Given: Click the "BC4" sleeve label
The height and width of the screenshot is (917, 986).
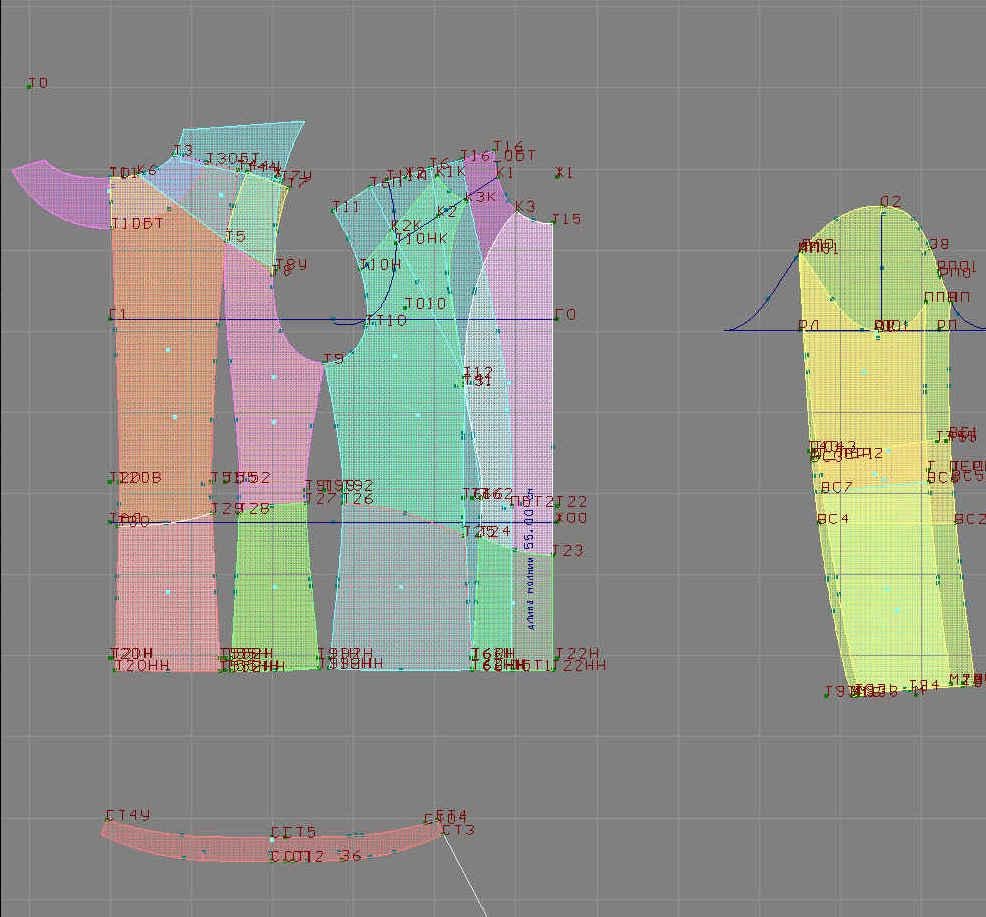Looking at the screenshot, I should pyautogui.click(x=833, y=519).
